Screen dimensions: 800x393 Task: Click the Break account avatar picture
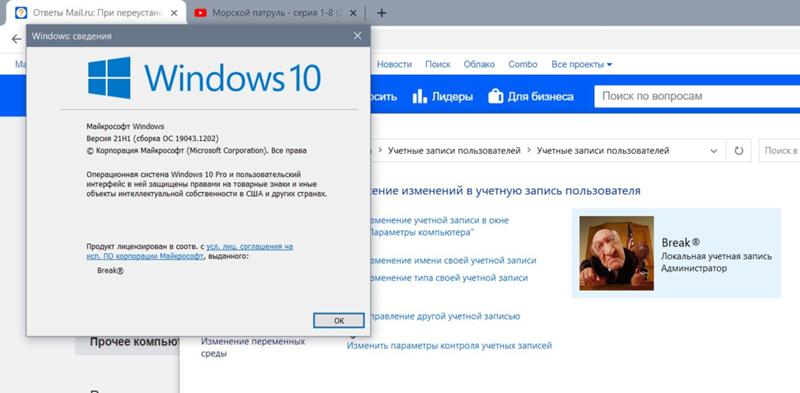[x=616, y=253]
